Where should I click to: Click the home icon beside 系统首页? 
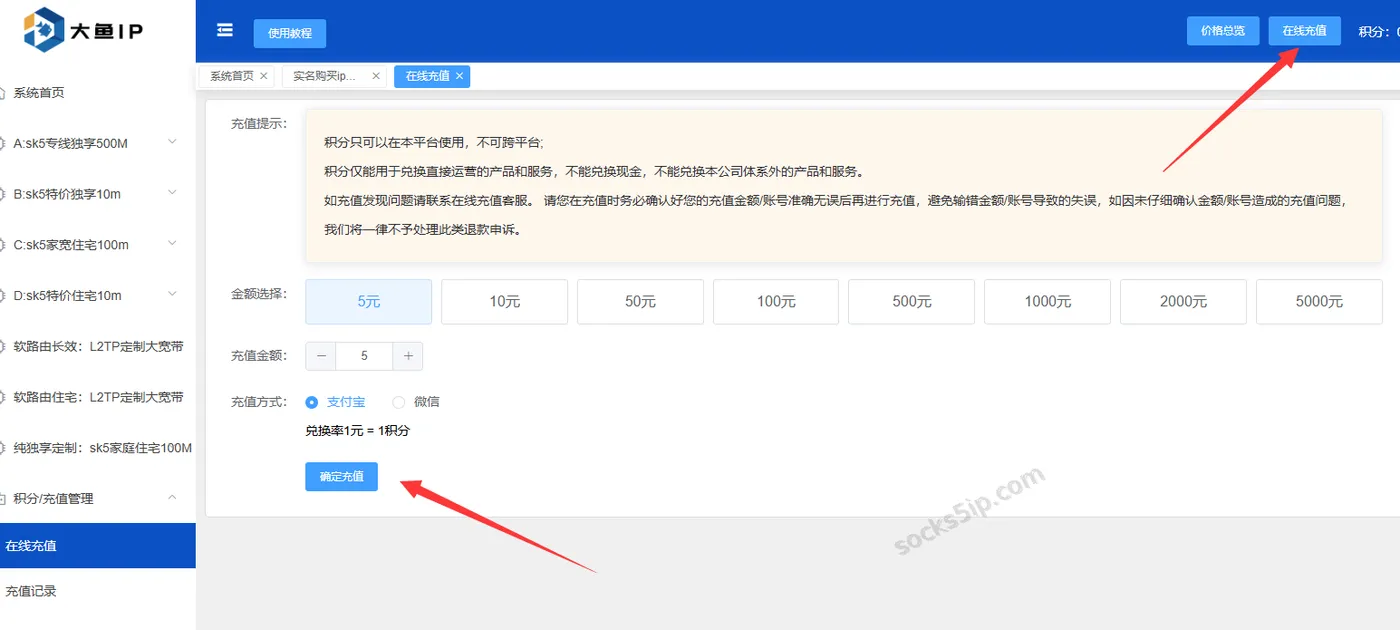[2, 93]
